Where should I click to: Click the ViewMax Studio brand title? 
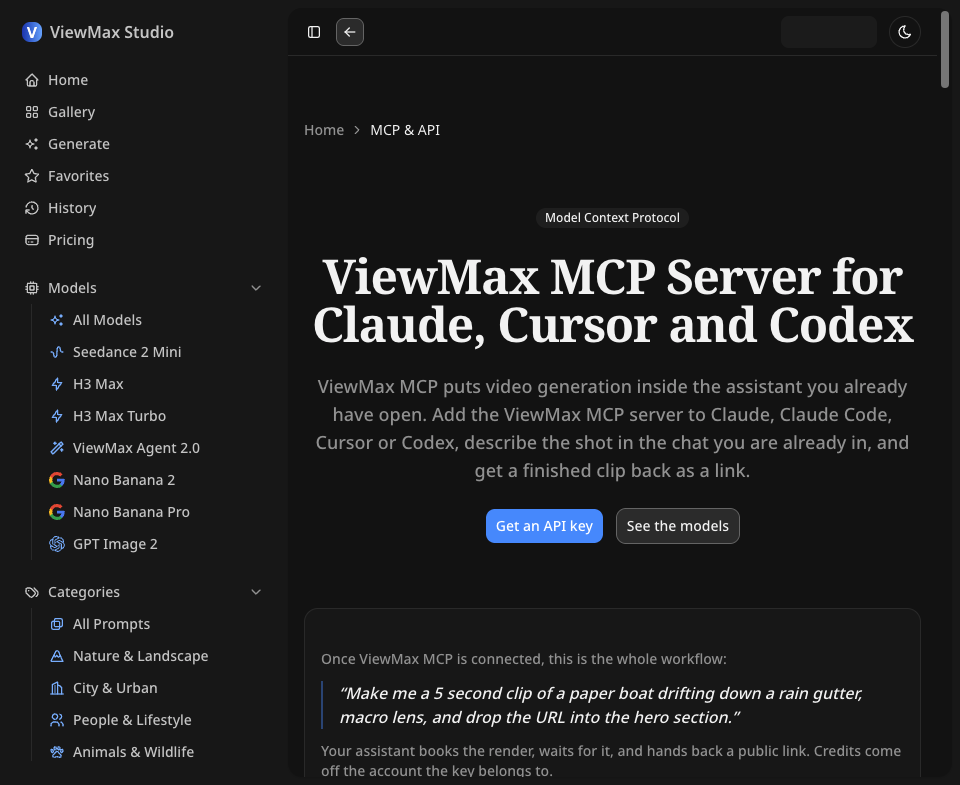(111, 32)
